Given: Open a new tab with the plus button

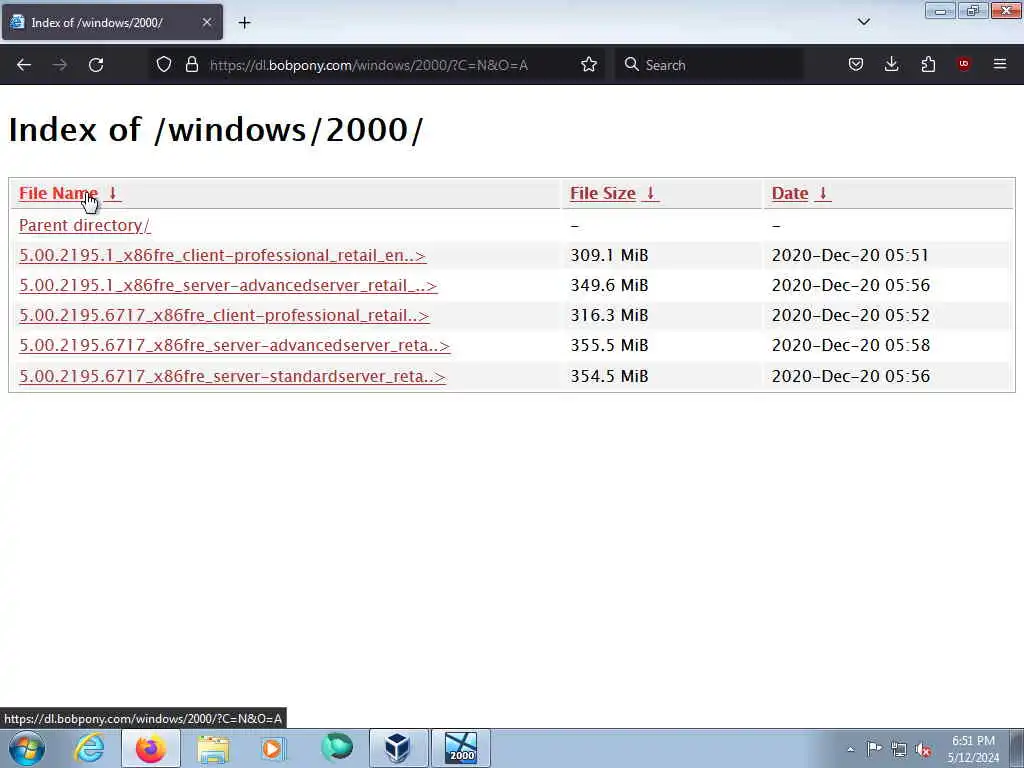Looking at the screenshot, I should [x=244, y=23].
